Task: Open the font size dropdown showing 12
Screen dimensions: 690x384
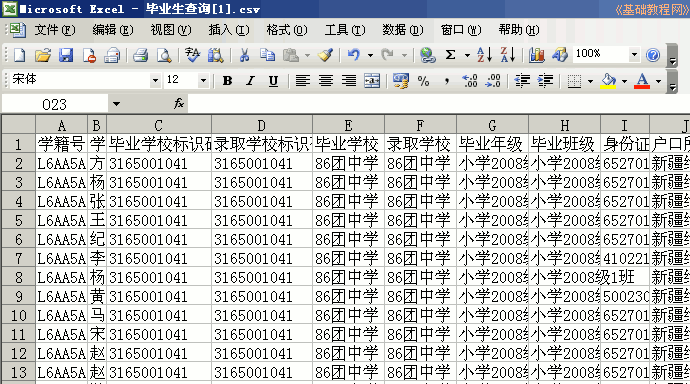Action: (203, 81)
